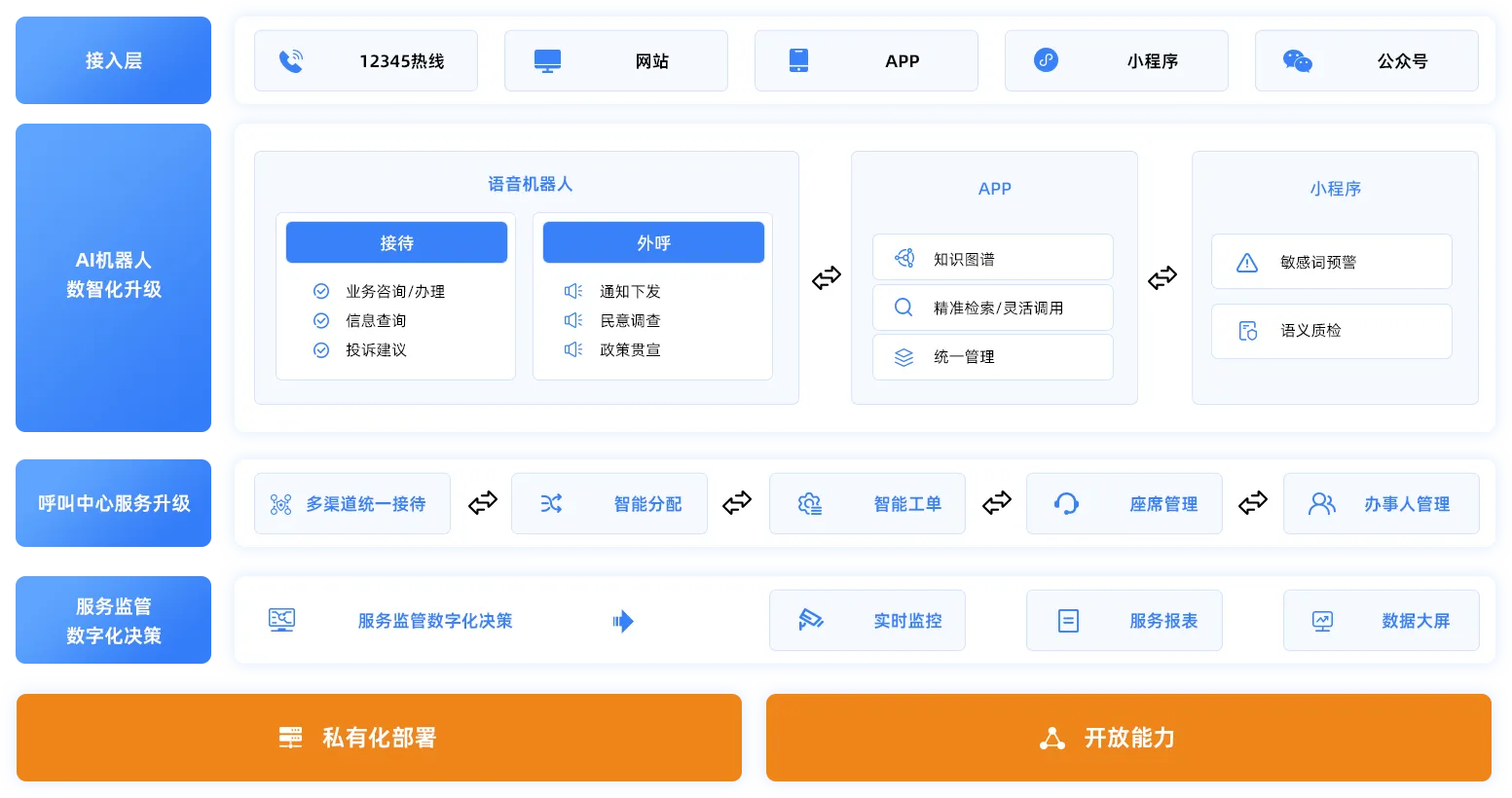Click the 信息查询 list item
Image resolution: width=1512 pixels, height=798 pixels.
(376, 320)
